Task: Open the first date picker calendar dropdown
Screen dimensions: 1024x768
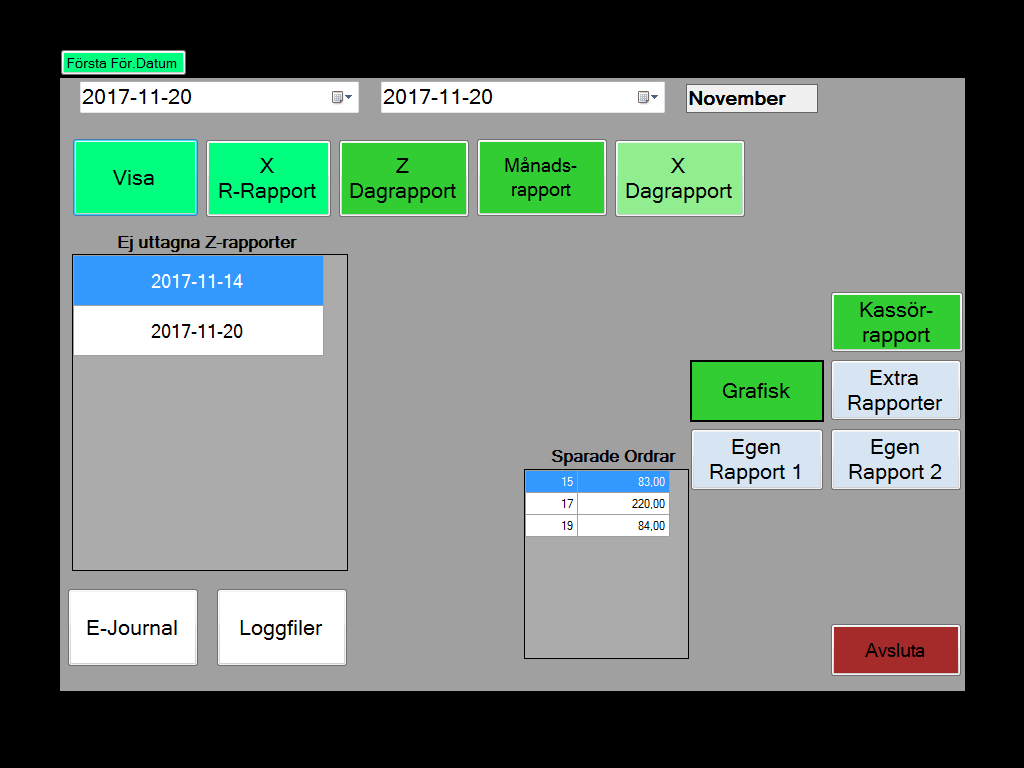Action: (342, 97)
